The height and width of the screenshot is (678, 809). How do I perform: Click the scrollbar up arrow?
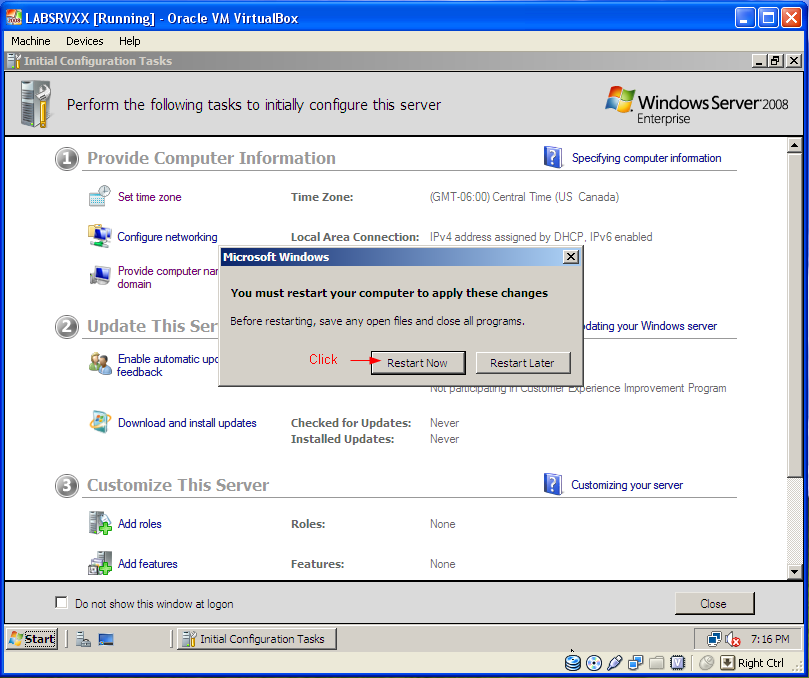tap(794, 146)
